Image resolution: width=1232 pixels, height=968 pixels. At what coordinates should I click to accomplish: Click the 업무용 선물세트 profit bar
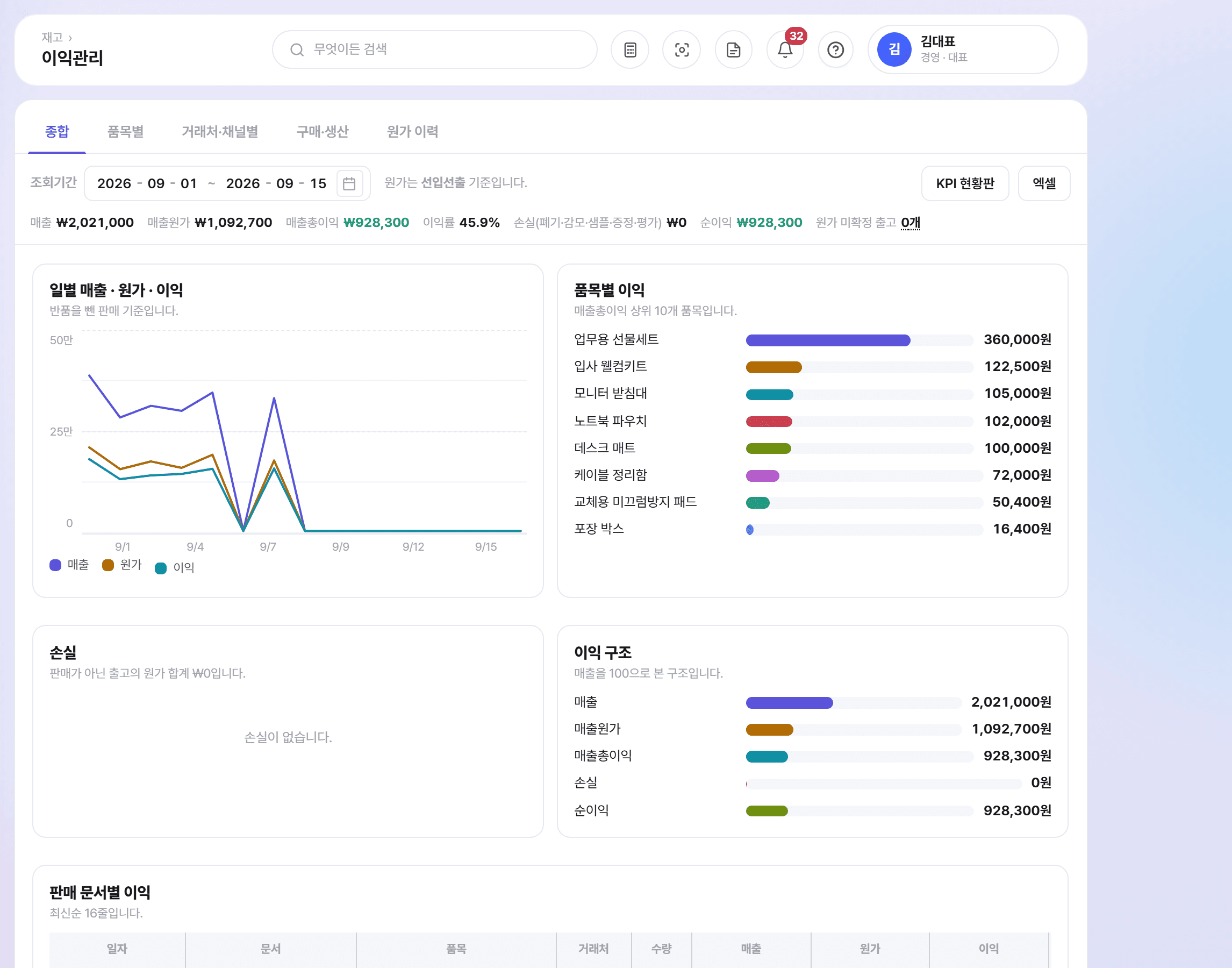pyautogui.click(x=828, y=340)
